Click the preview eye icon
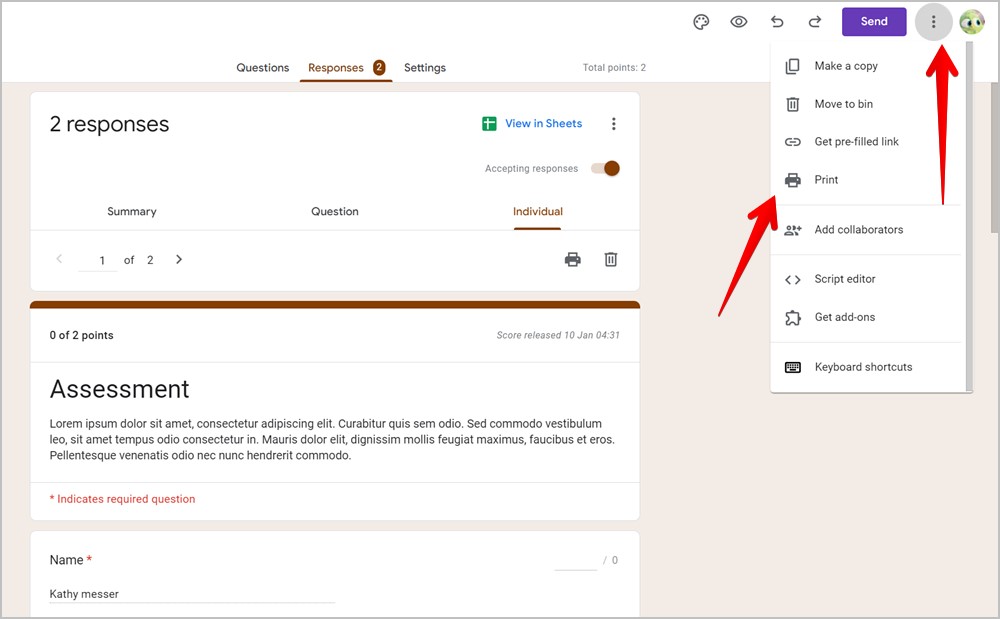 pyautogui.click(x=739, y=22)
